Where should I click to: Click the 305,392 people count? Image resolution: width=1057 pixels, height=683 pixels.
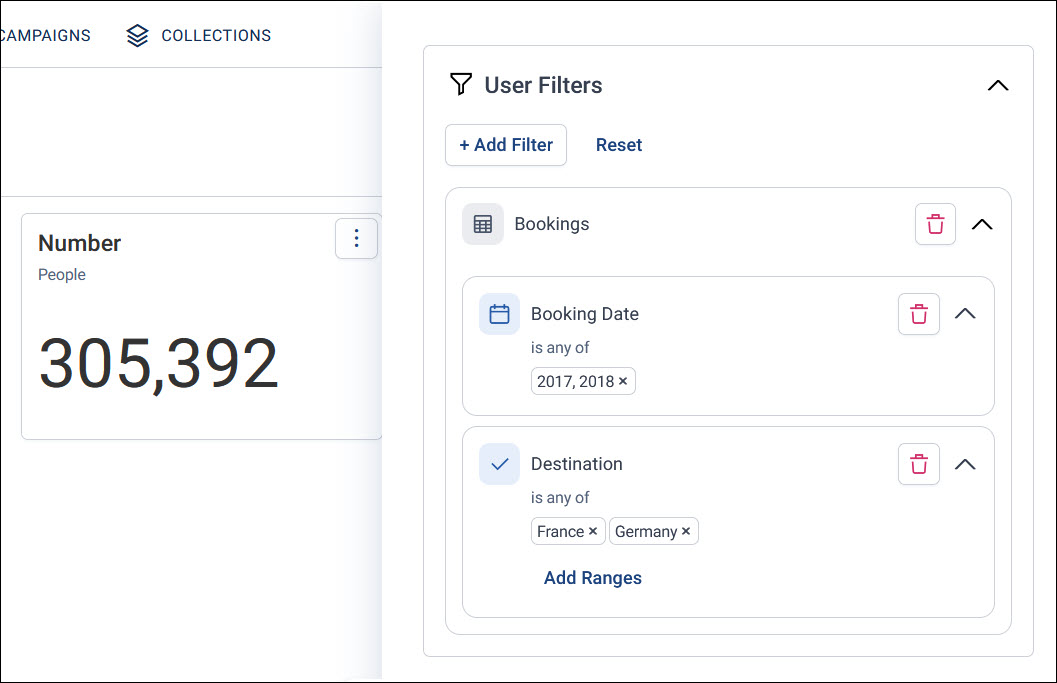click(159, 365)
